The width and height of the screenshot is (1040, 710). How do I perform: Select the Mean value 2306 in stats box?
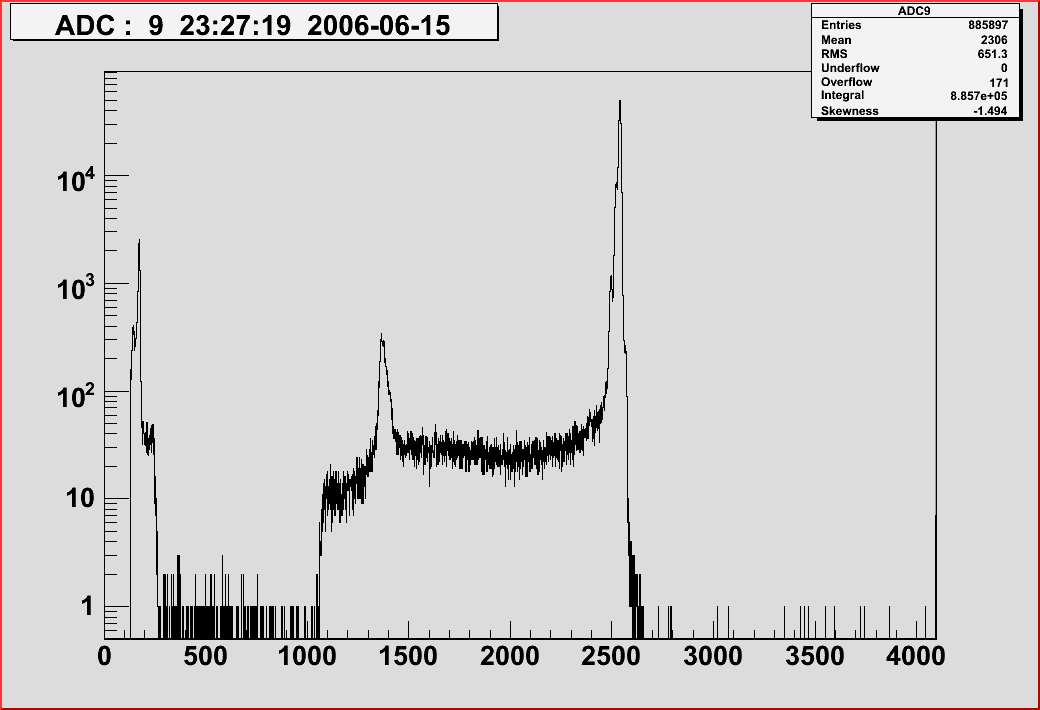(x=997, y=39)
